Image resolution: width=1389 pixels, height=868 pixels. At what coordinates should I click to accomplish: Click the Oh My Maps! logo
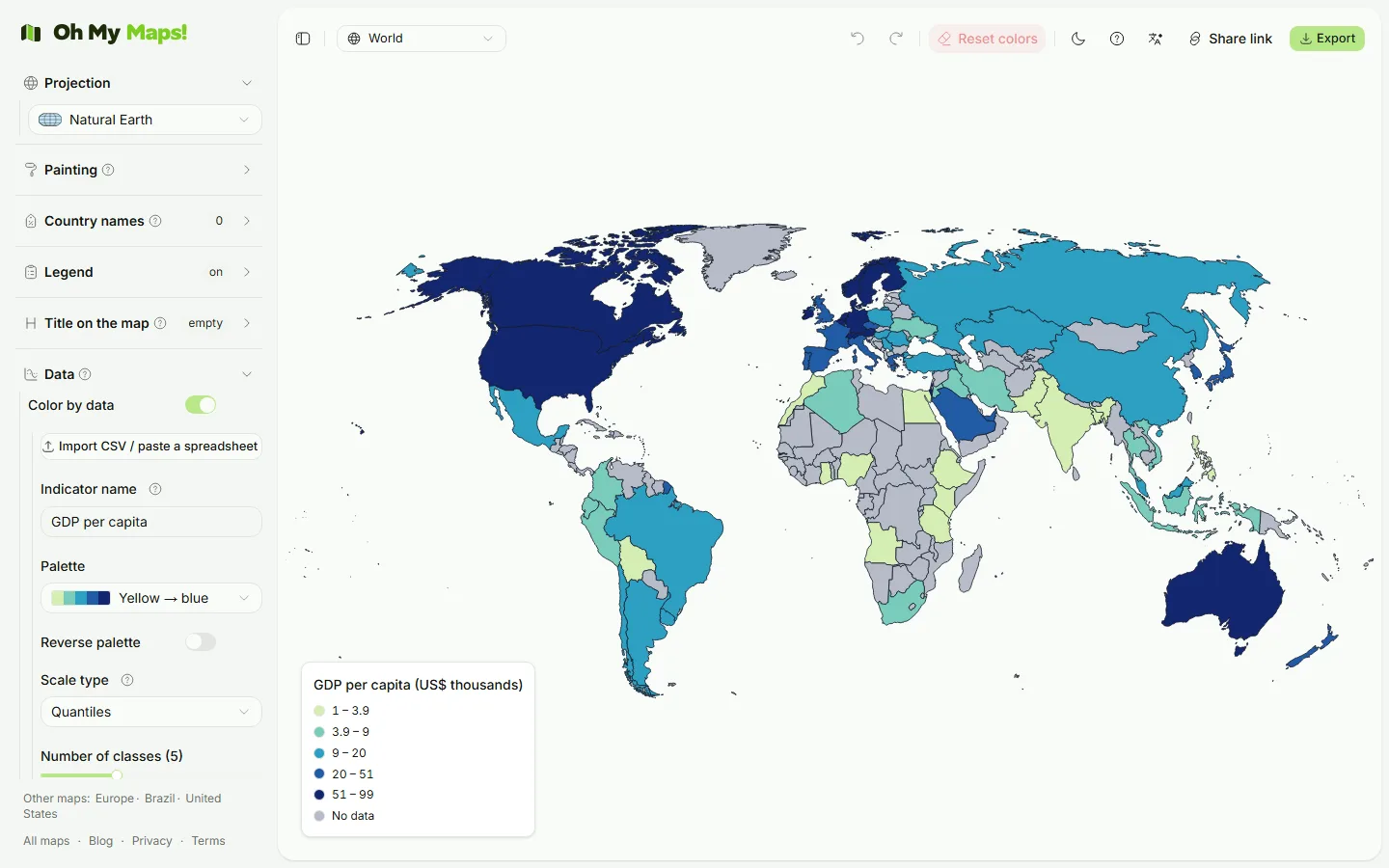click(x=104, y=33)
